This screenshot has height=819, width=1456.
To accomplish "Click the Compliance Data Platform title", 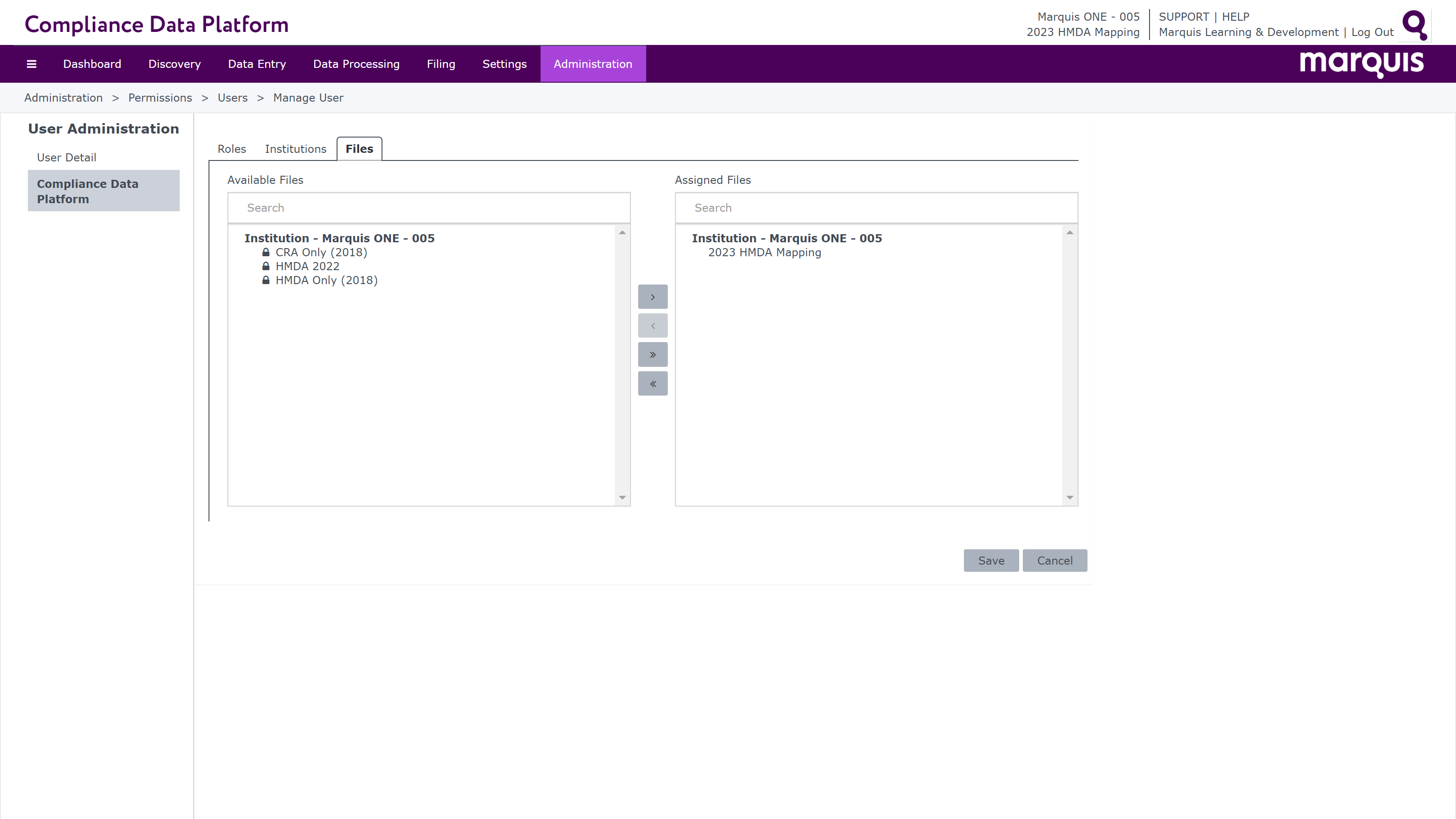I will (156, 24).
